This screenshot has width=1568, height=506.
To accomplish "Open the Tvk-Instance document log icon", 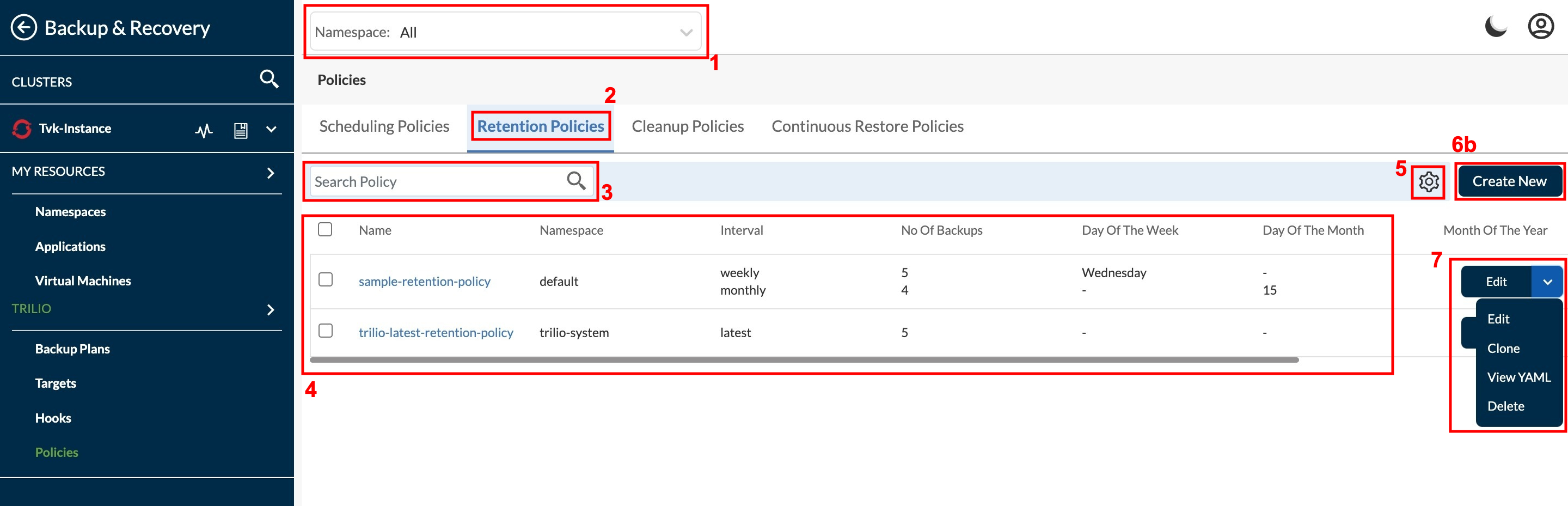I will [x=241, y=130].
